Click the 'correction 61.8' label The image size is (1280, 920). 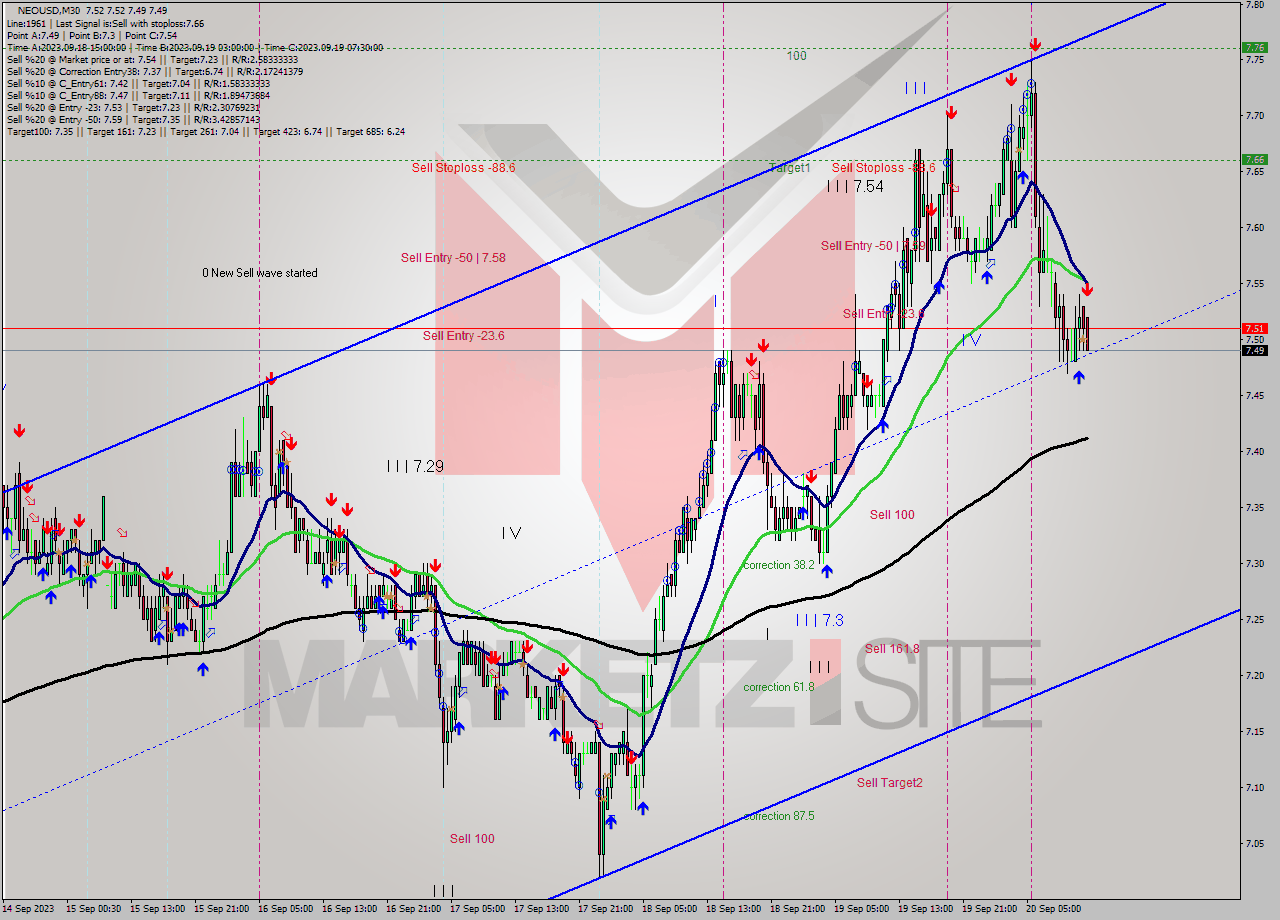(779, 687)
